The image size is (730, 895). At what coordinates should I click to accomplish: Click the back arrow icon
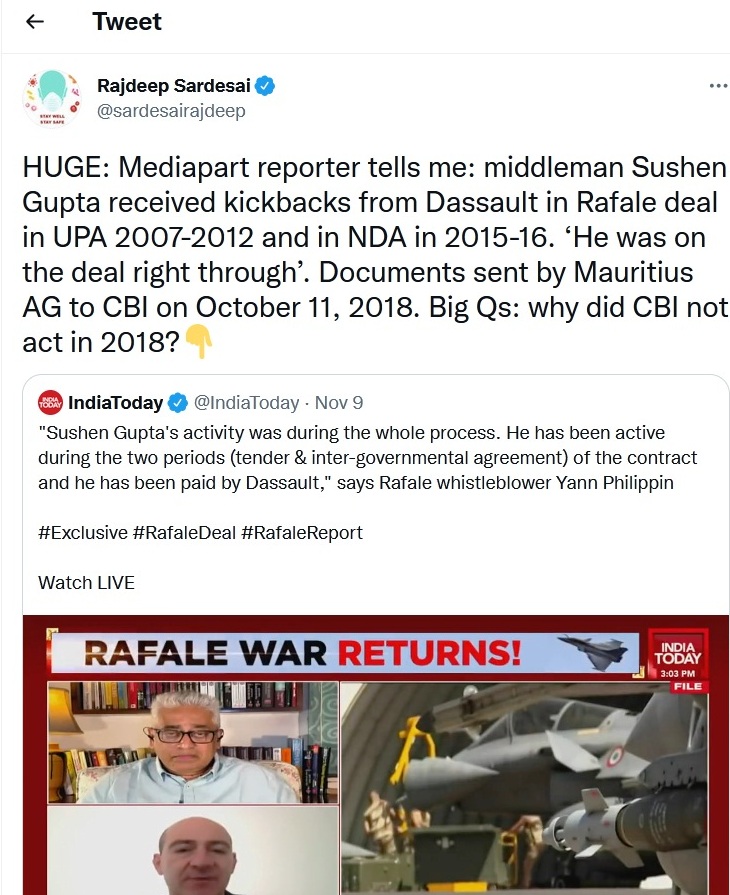coord(35,22)
